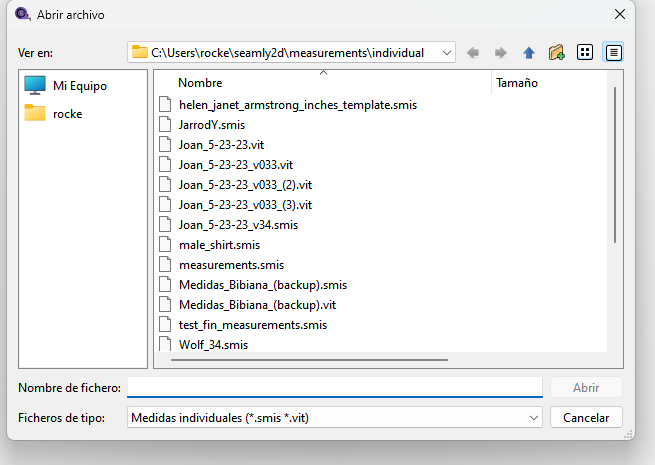Select the Wolf_34.smis file
Screen dimensions: 655x465
pyautogui.click(x=213, y=345)
